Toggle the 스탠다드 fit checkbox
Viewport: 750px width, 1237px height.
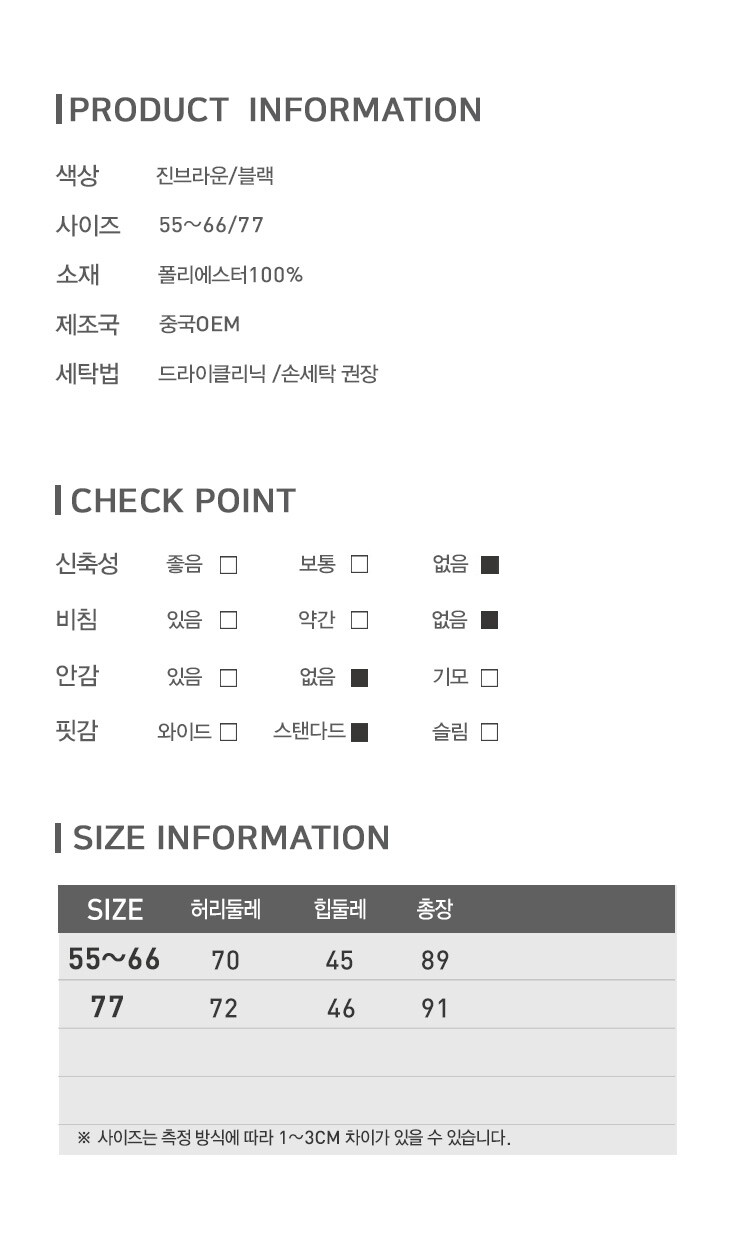(x=360, y=732)
